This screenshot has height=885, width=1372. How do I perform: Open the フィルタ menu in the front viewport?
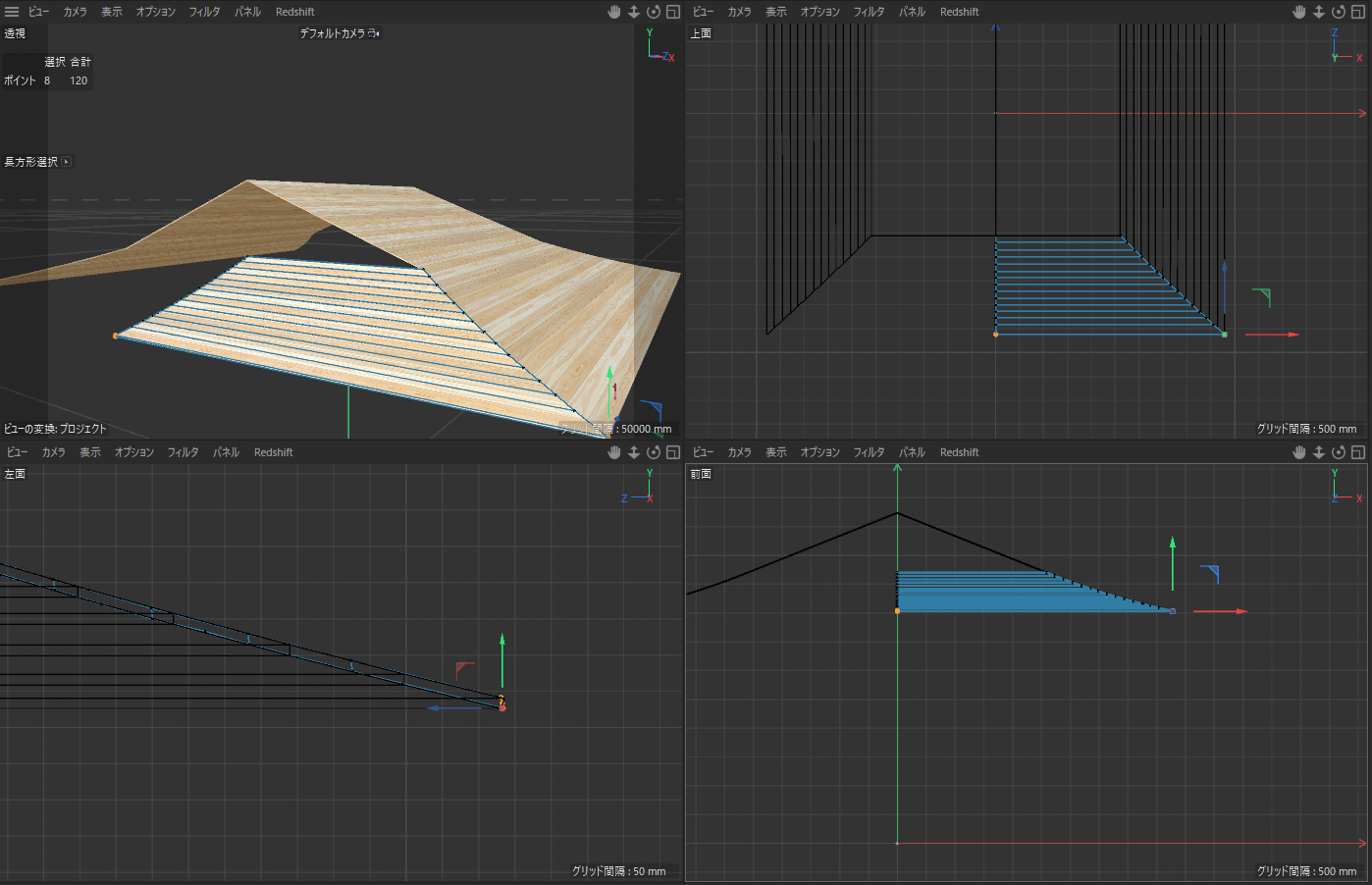point(869,452)
